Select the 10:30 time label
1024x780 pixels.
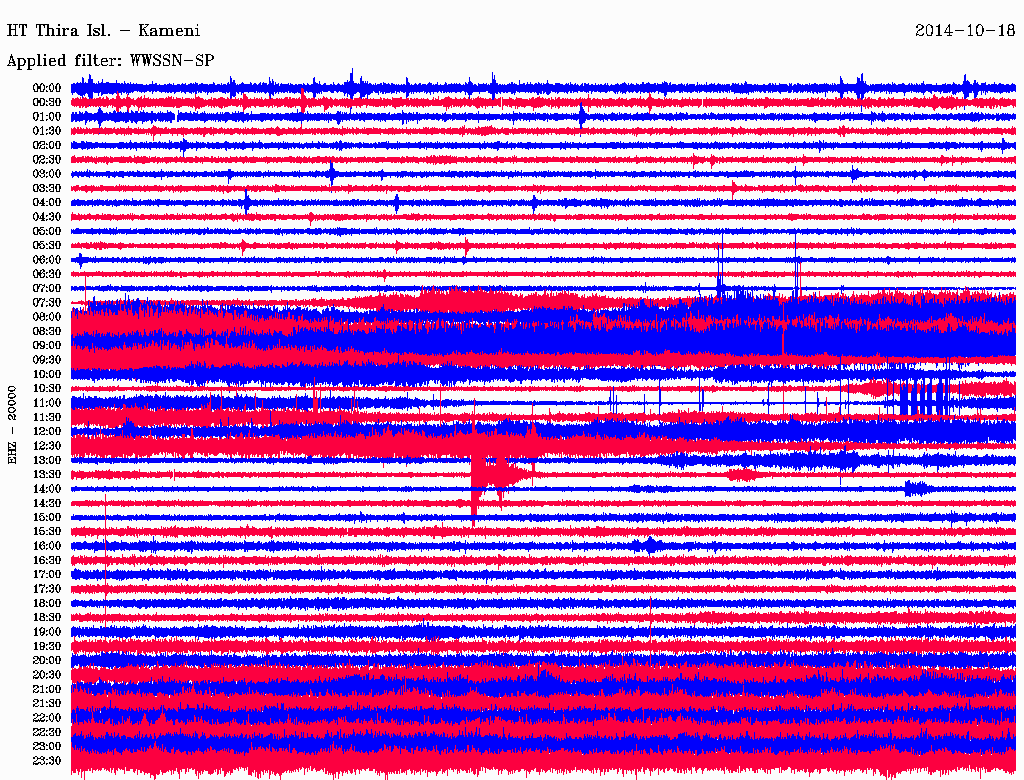47,389
